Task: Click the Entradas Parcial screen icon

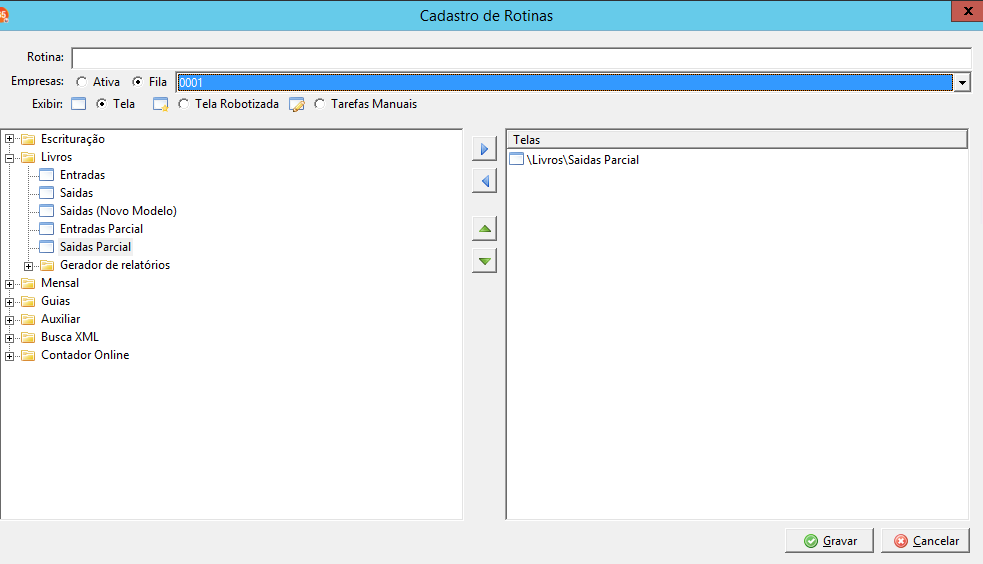Action: [x=46, y=229]
